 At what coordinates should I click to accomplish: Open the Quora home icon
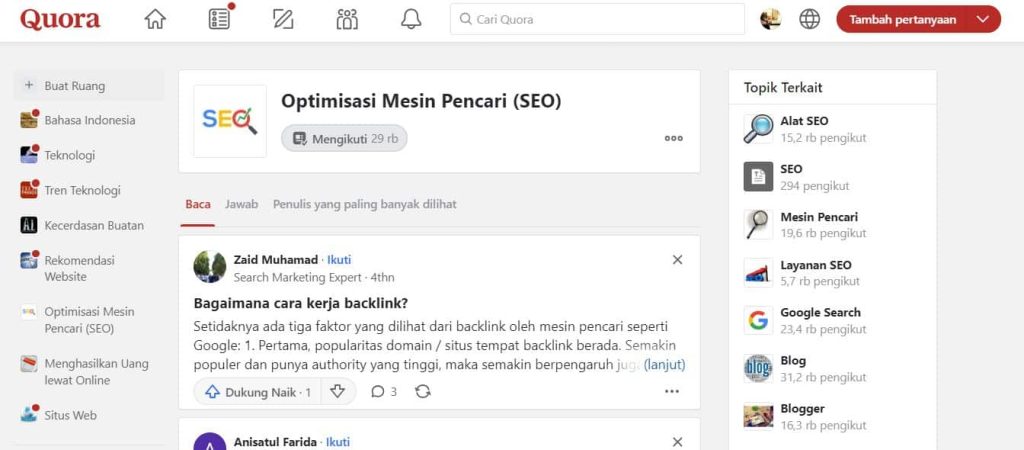click(155, 19)
